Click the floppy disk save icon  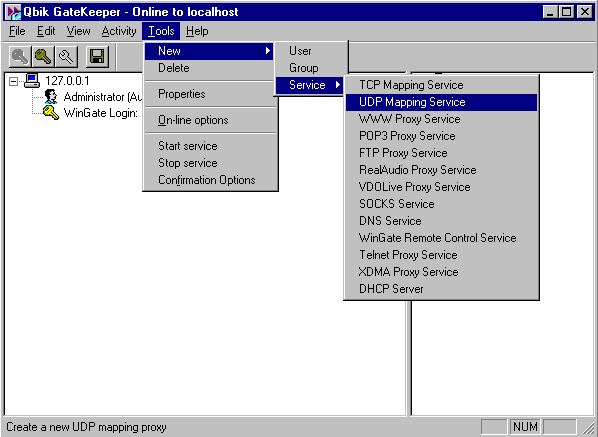[x=97, y=57]
